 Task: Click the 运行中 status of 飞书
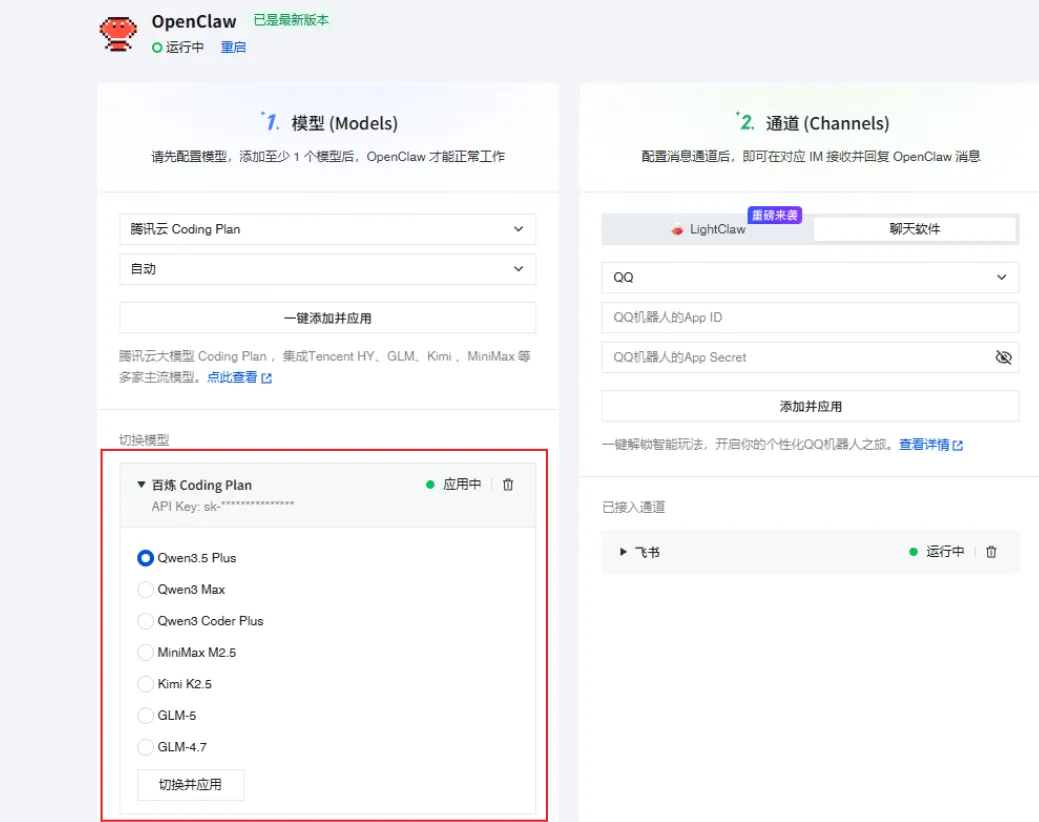tap(945, 552)
